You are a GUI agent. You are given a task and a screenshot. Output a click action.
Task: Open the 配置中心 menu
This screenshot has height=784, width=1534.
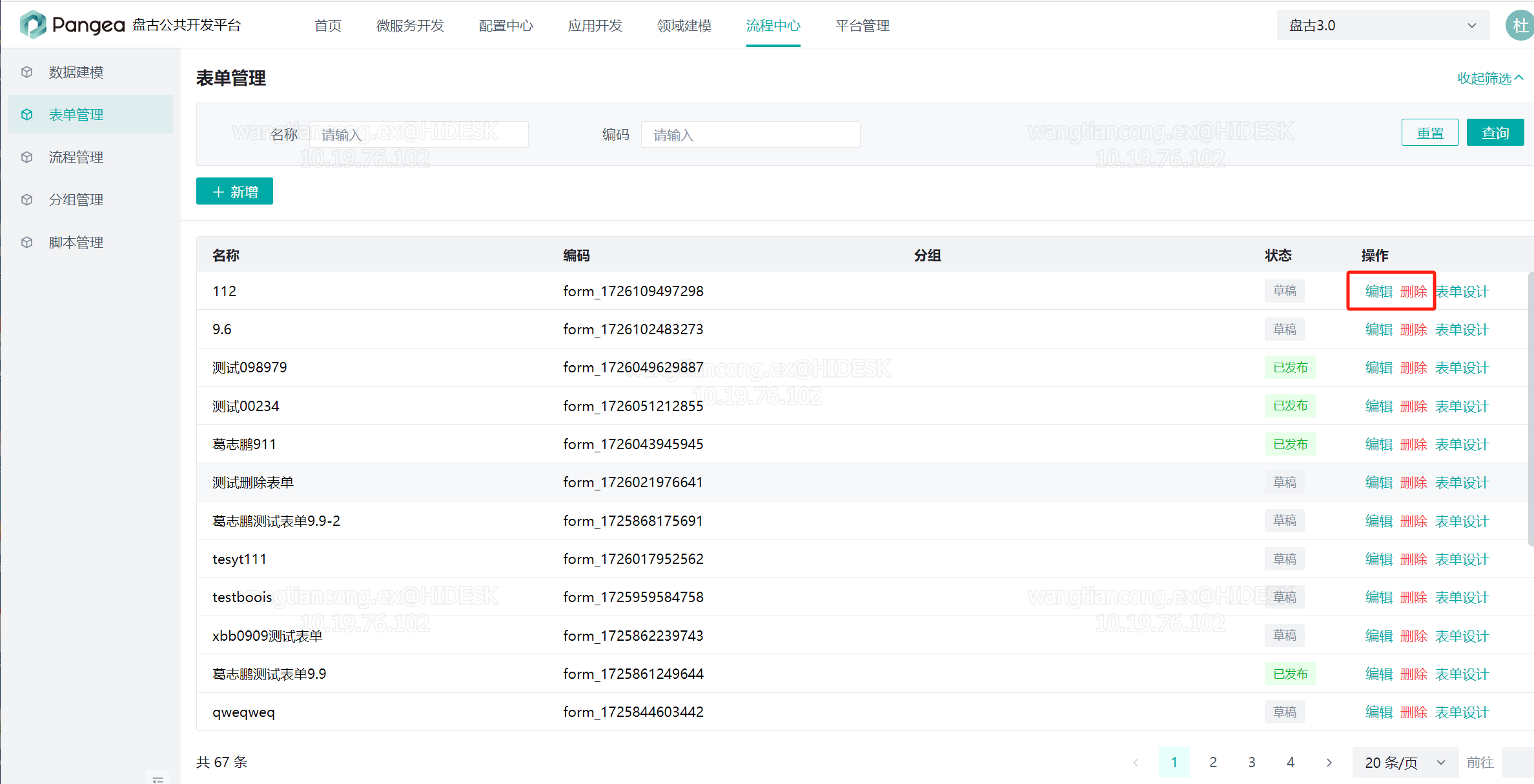506,25
